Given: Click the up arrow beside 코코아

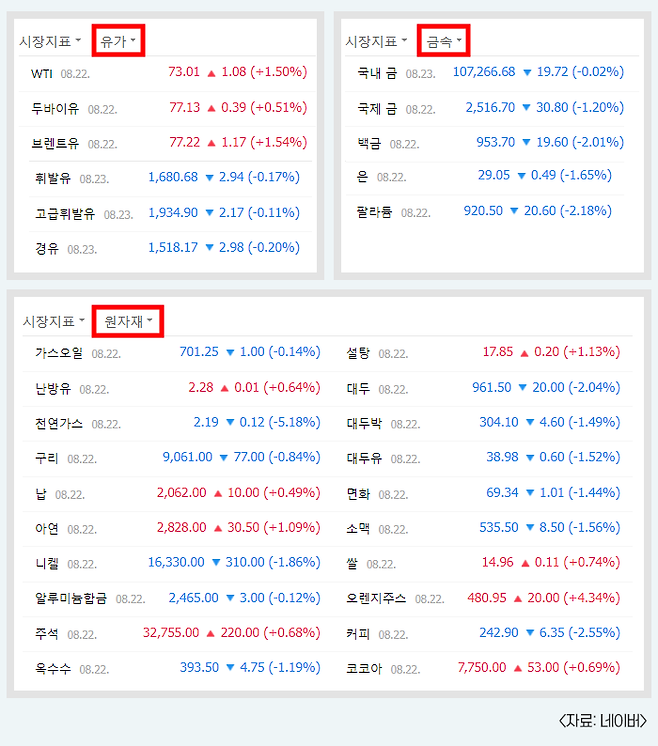Looking at the screenshot, I should [518, 668].
